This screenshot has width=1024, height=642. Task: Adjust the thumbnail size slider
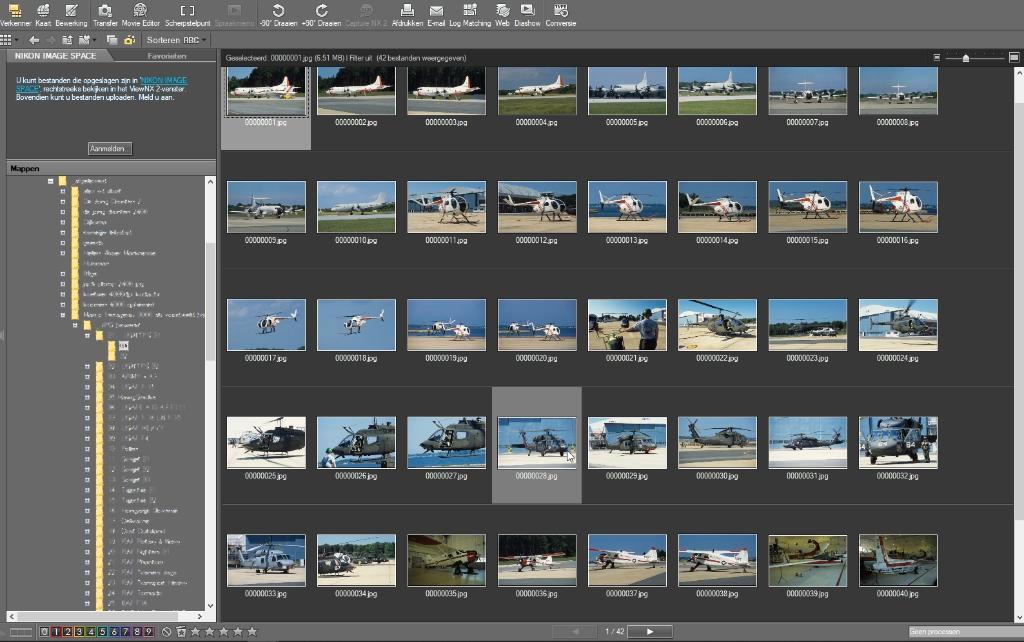click(x=965, y=58)
